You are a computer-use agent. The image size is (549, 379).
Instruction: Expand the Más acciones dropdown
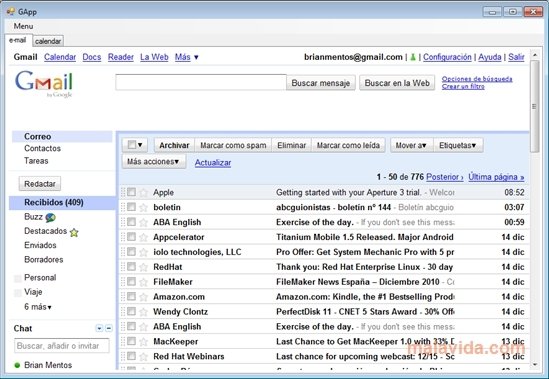tap(154, 162)
